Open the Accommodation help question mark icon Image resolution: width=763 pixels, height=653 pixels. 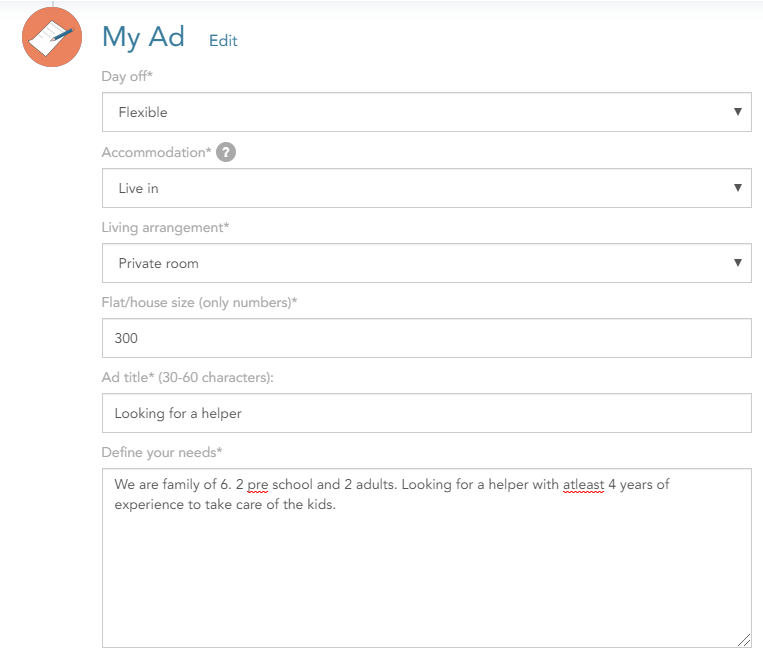226,152
